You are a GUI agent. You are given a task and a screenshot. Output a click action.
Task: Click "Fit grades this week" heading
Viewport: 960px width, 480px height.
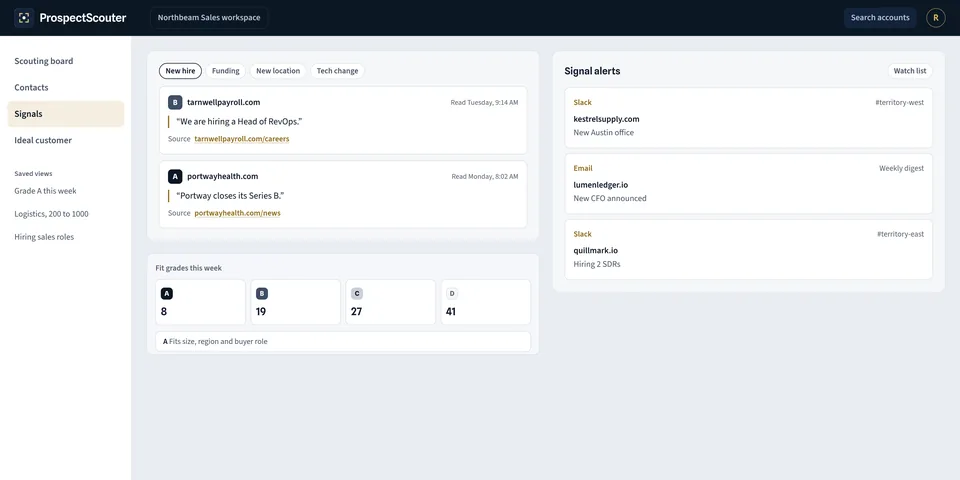[x=189, y=268]
